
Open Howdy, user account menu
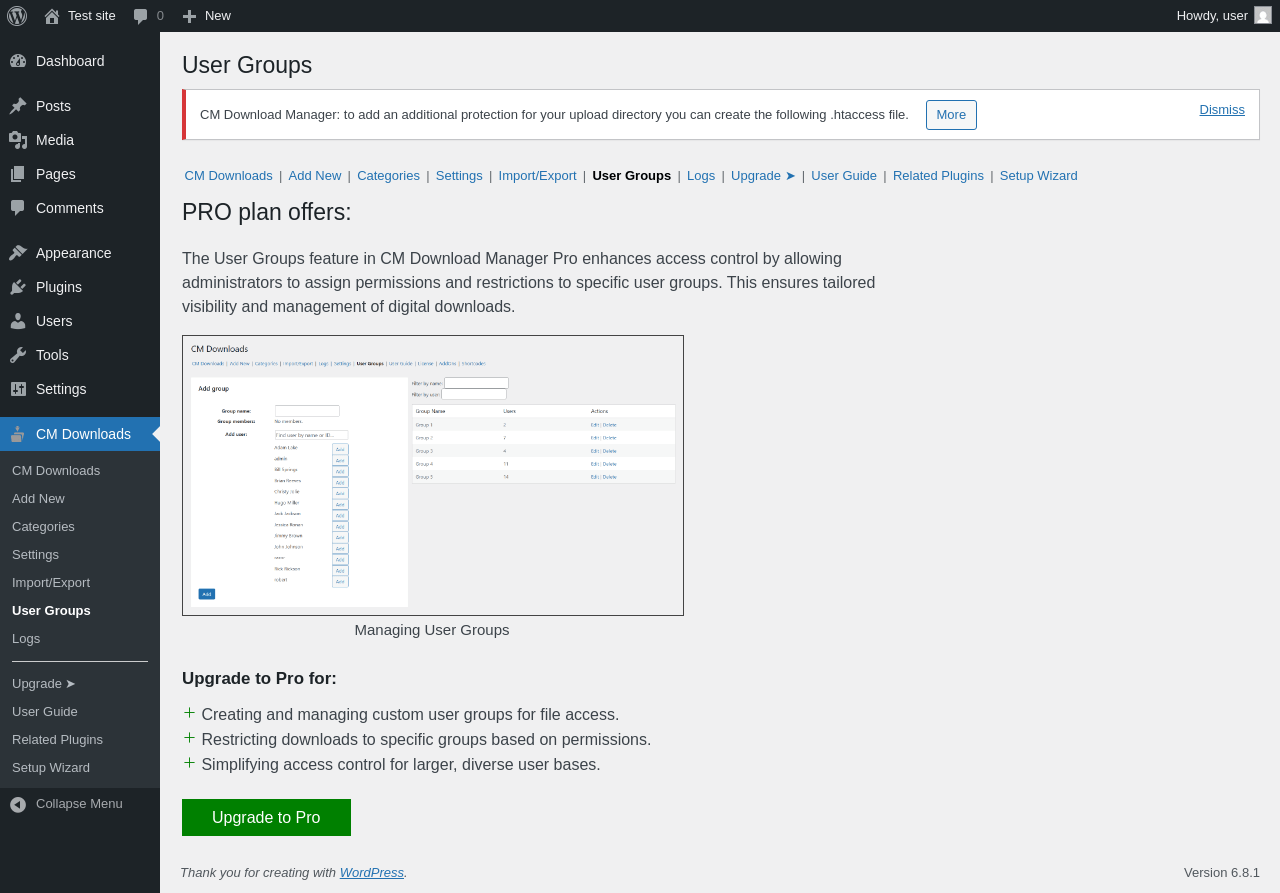pyautogui.click(x=1224, y=16)
